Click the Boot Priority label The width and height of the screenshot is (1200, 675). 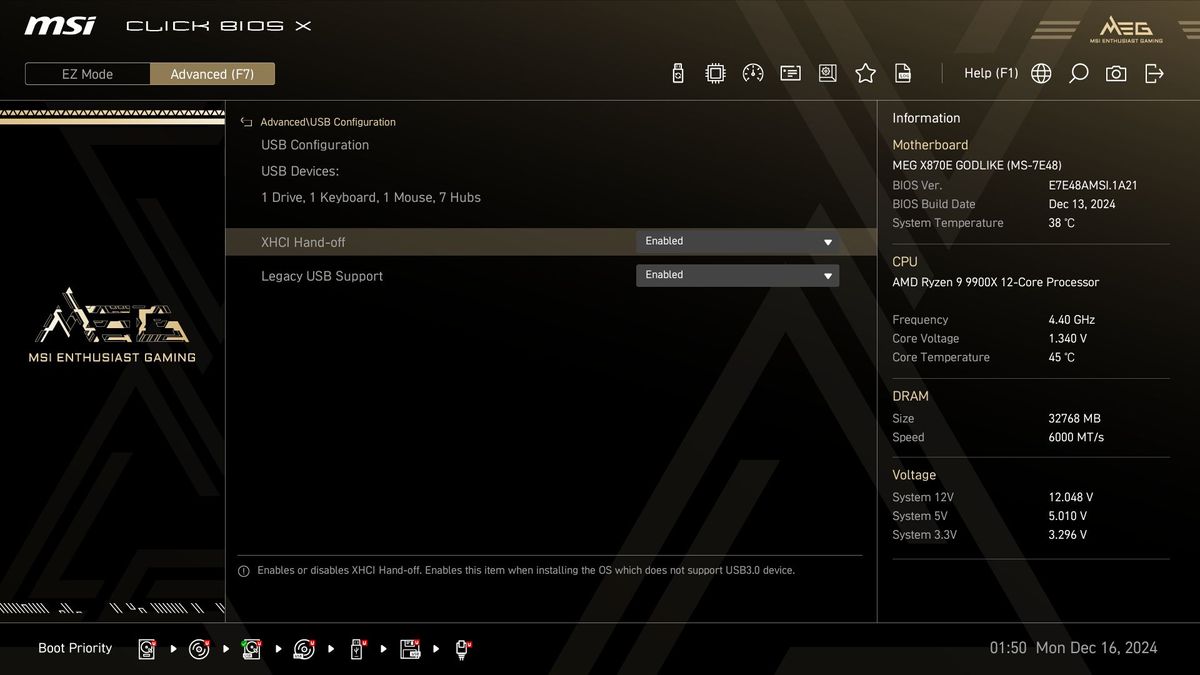point(75,648)
